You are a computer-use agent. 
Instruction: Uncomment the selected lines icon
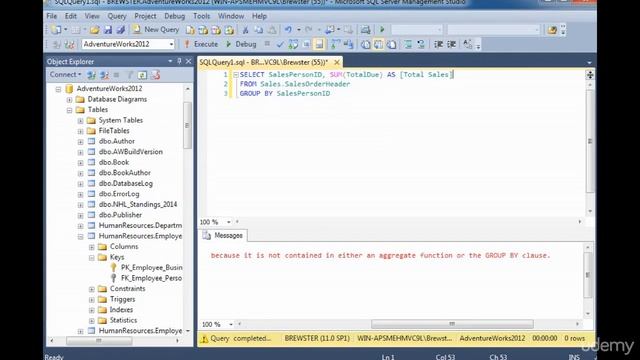tap(421, 44)
